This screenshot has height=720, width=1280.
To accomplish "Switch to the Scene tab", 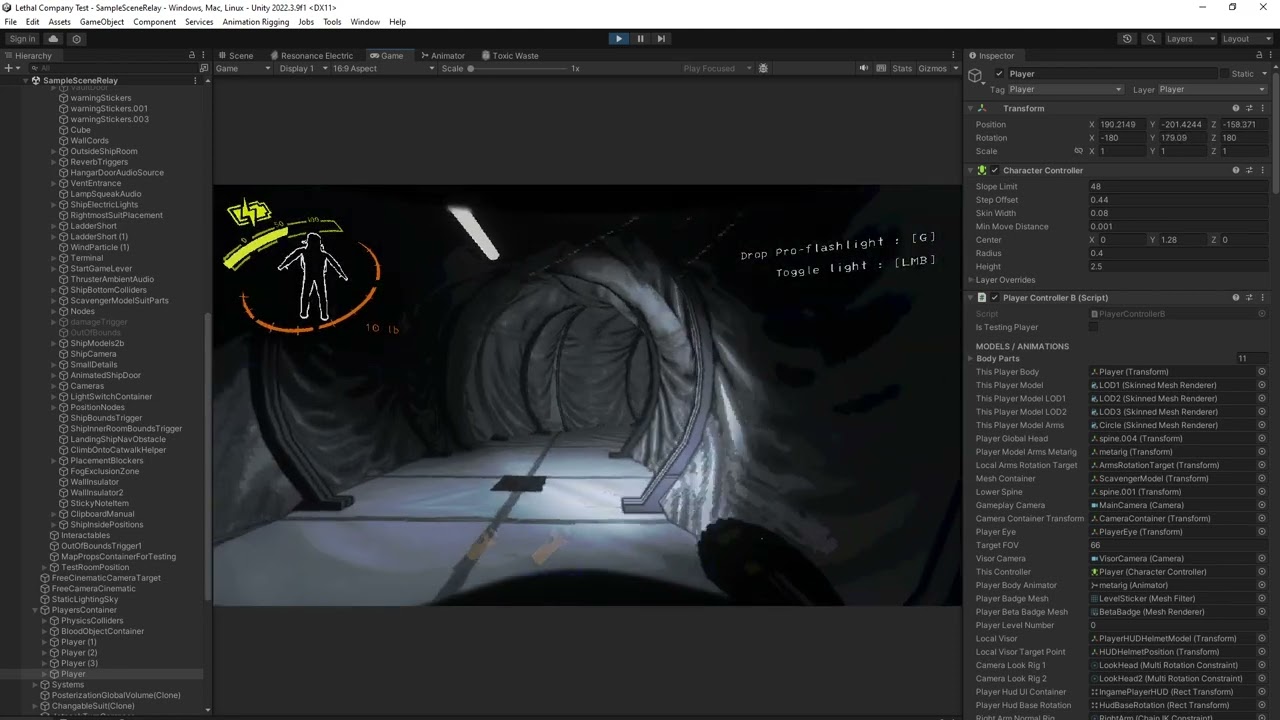I will pos(236,55).
